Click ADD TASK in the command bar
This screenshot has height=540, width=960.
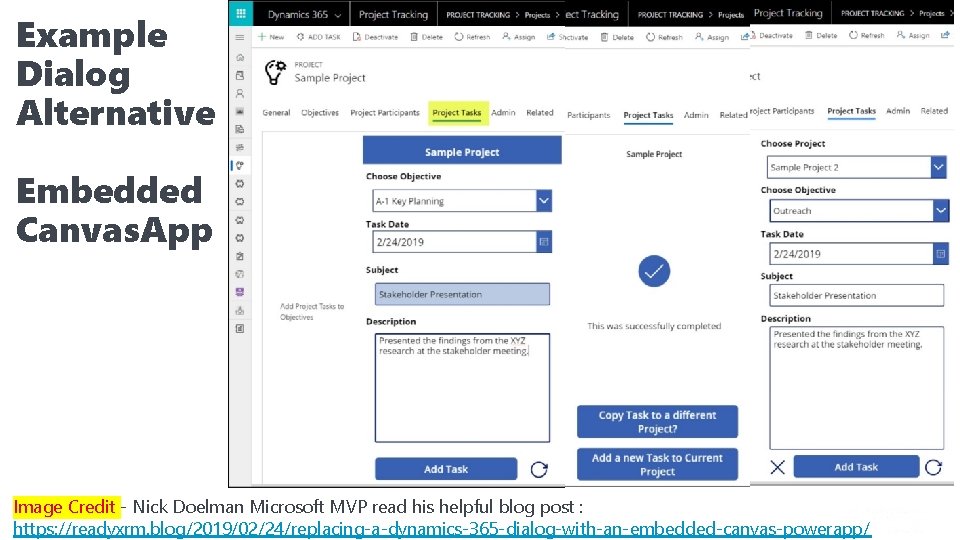click(318, 37)
